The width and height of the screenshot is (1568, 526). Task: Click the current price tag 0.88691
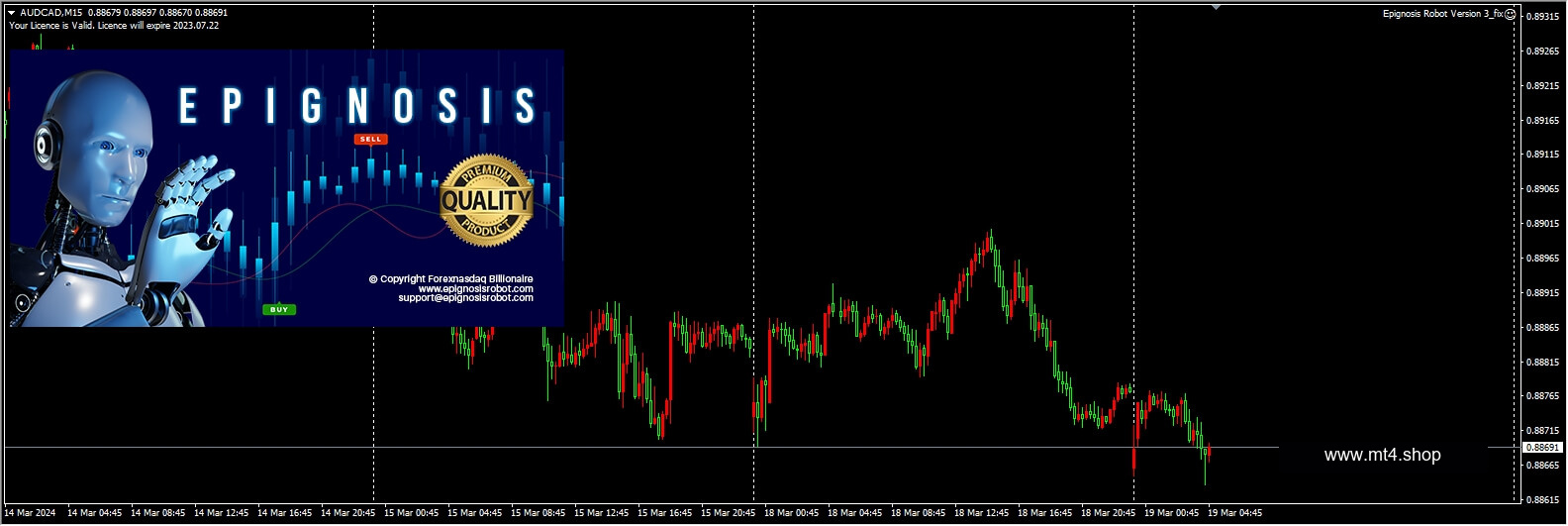click(1541, 448)
